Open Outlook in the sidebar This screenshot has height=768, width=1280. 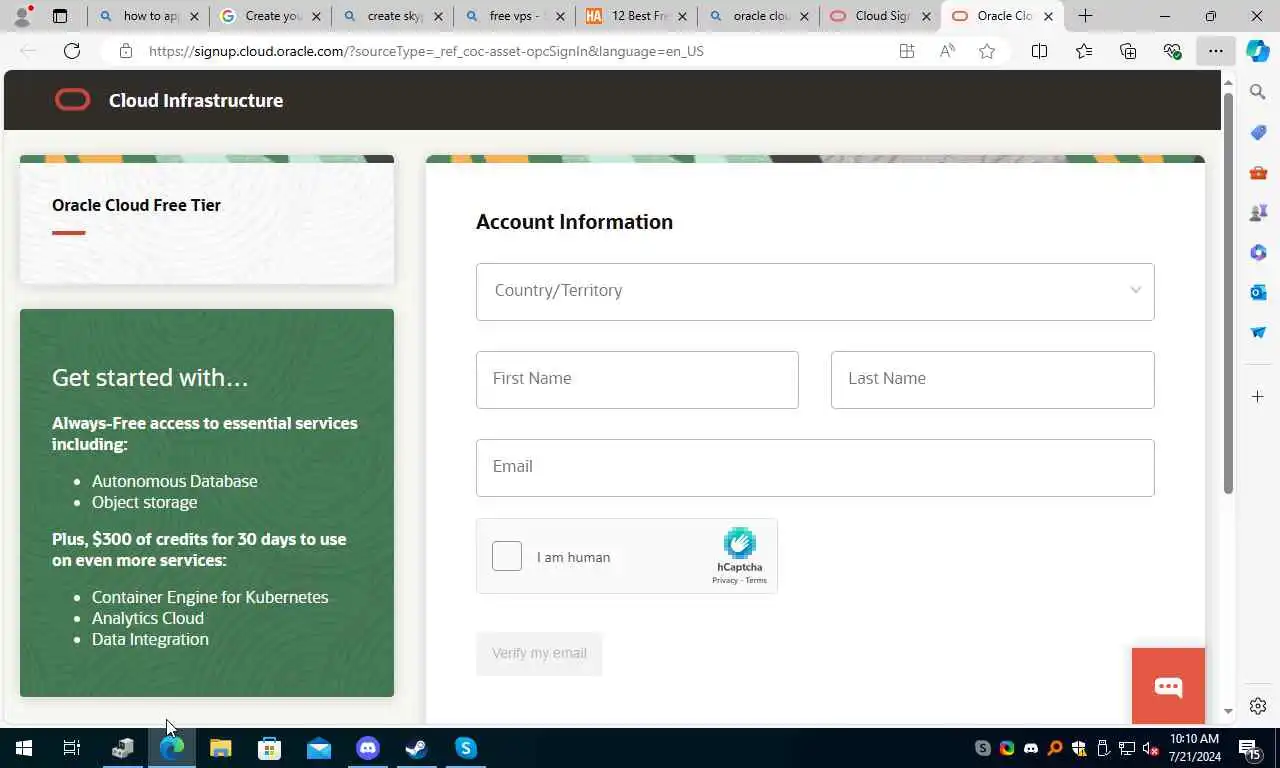tap(1258, 292)
